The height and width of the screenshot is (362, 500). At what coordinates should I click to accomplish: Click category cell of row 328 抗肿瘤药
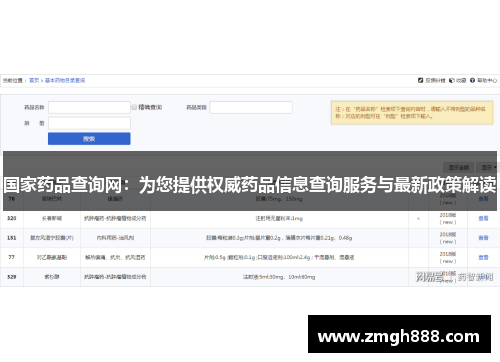pos(115,218)
